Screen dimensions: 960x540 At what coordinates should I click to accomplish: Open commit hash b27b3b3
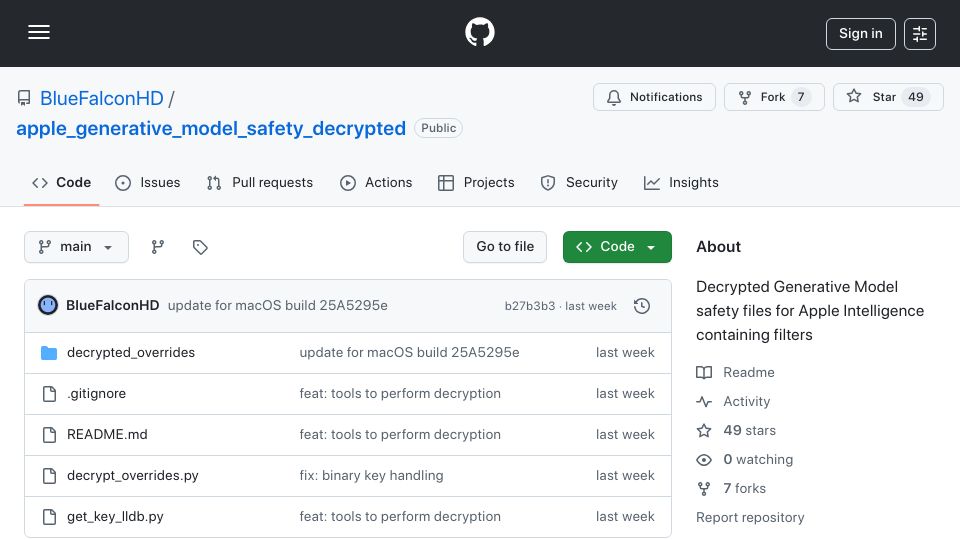pos(530,306)
